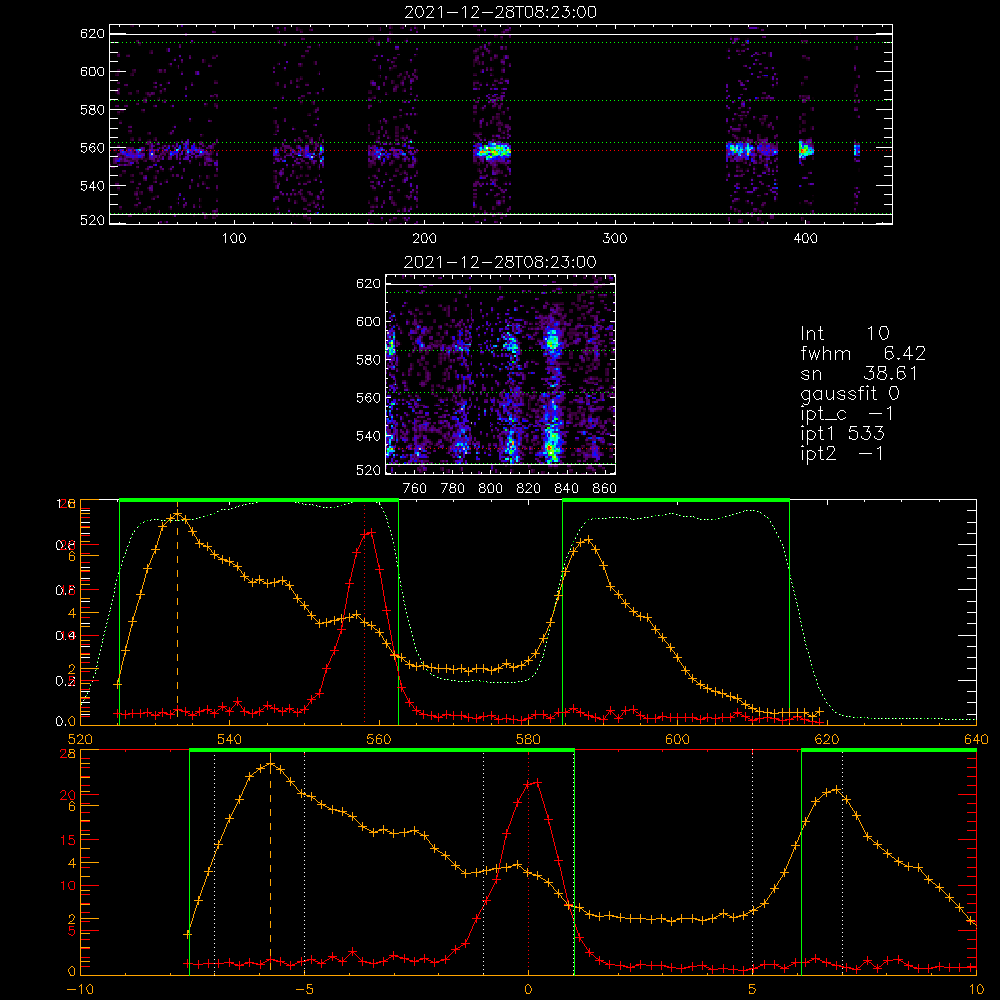The width and height of the screenshot is (1000, 1000).
Task: Click x-axis label 300 on top spectrogram
Action: [x=615, y=239]
